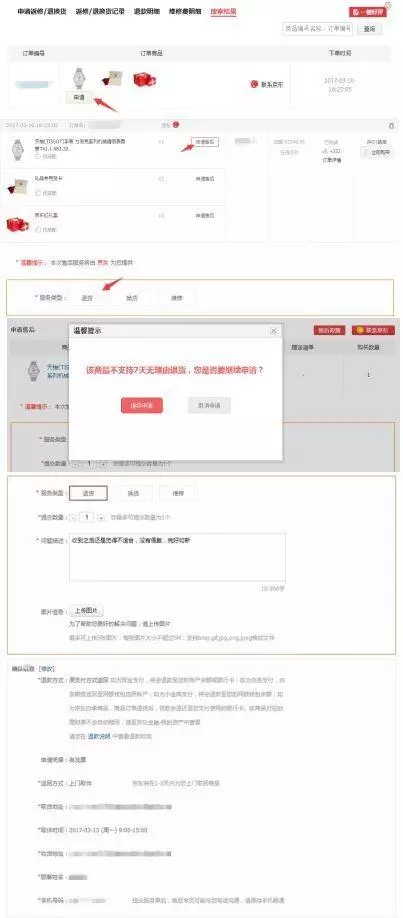
Task: Select the 换货 service type in lower form
Action: pos(134,493)
